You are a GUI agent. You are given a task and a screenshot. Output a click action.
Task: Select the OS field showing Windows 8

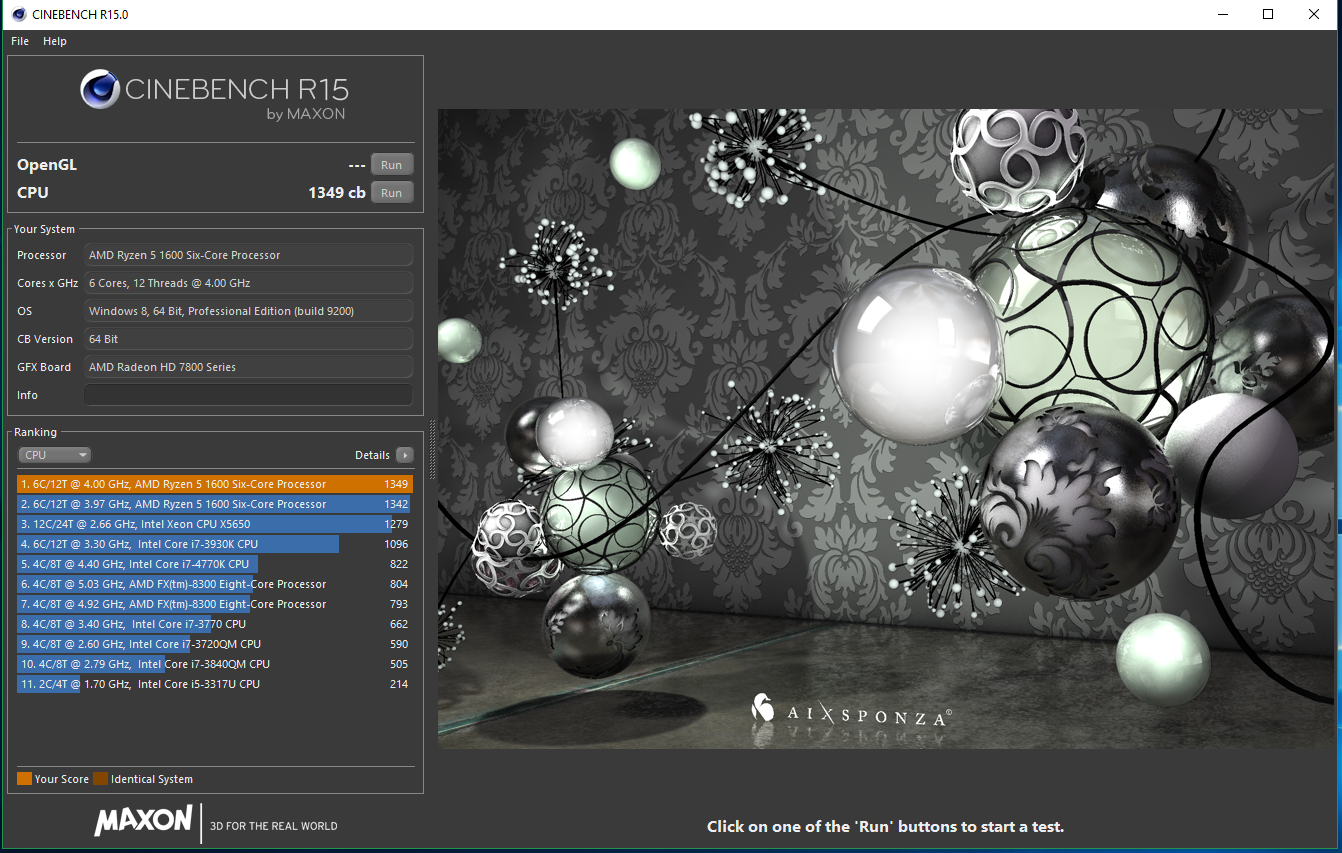point(248,311)
